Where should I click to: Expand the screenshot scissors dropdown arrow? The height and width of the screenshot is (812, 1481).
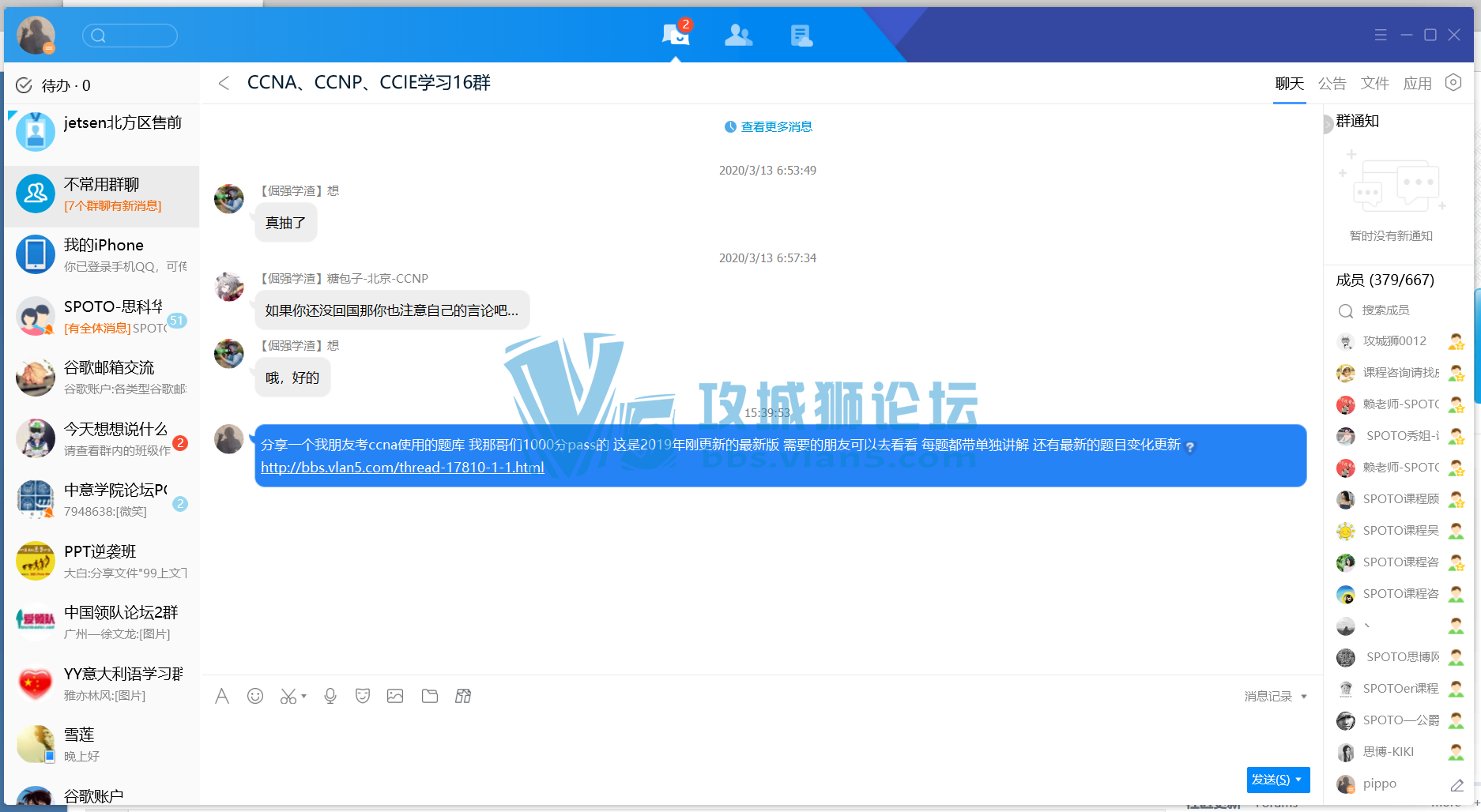304,697
